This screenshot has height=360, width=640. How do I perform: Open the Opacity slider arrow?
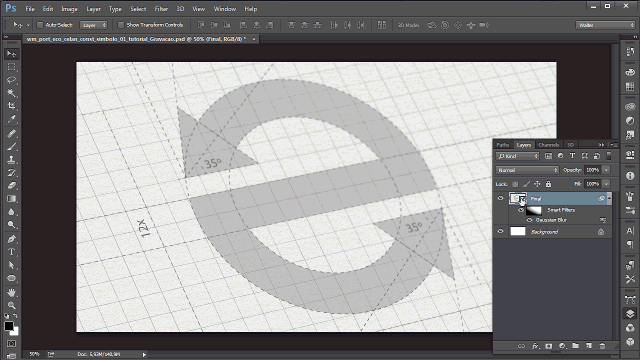[x=607, y=170]
